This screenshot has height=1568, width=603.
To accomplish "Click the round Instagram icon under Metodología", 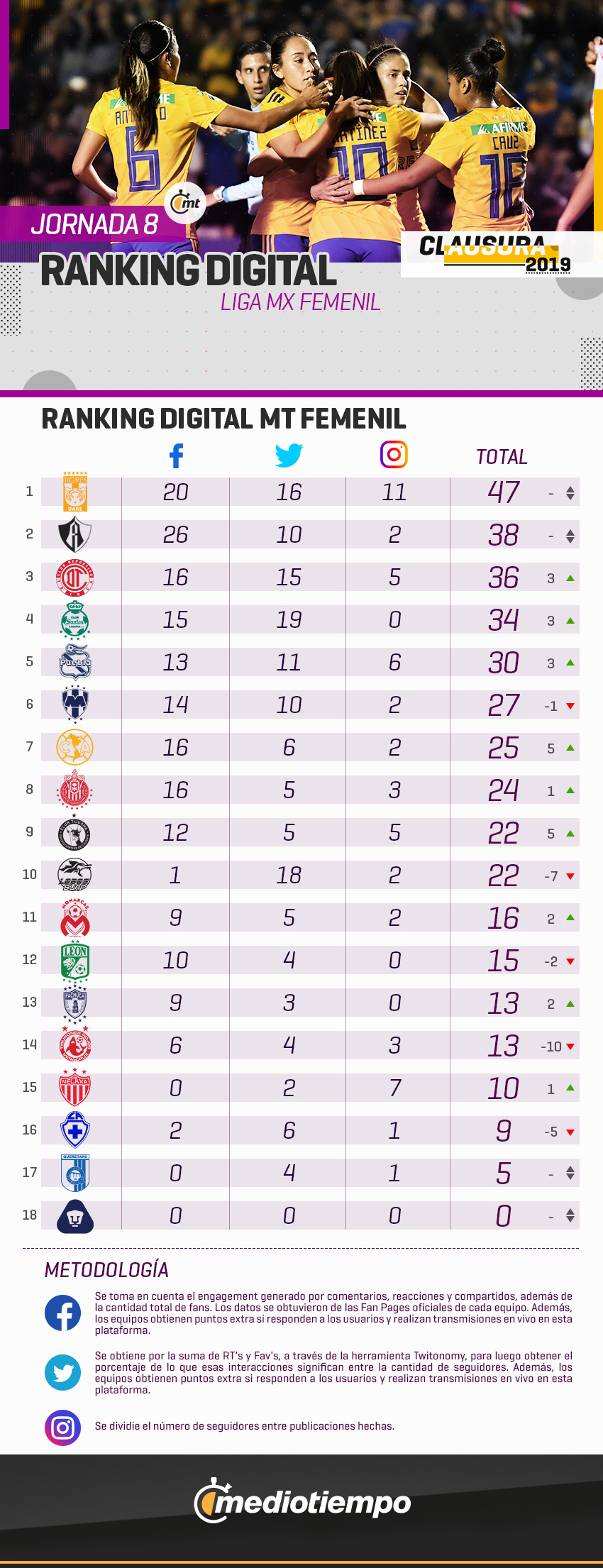I will pyautogui.click(x=63, y=1428).
